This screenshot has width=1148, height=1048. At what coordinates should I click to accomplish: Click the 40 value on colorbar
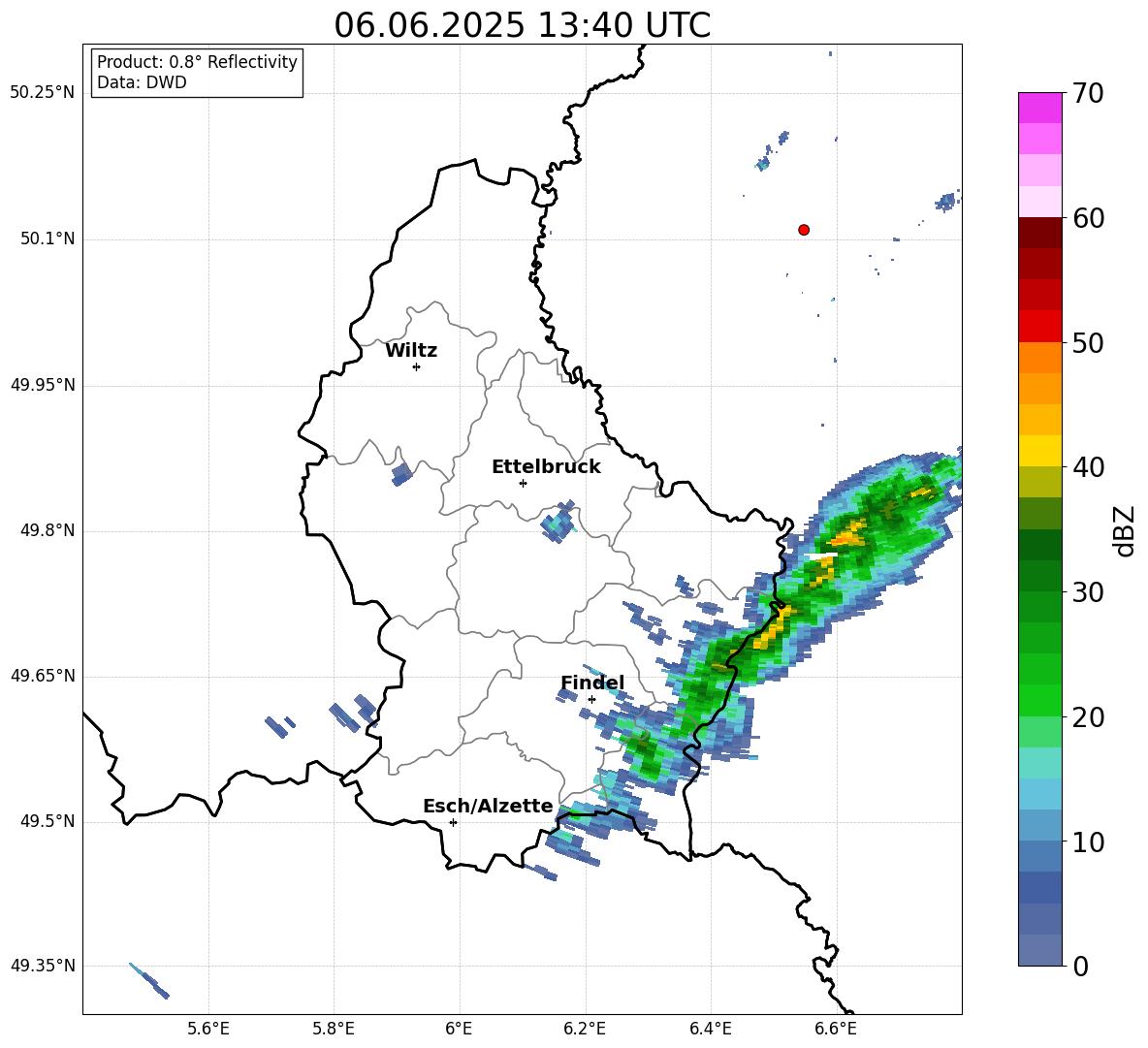(x=1088, y=467)
